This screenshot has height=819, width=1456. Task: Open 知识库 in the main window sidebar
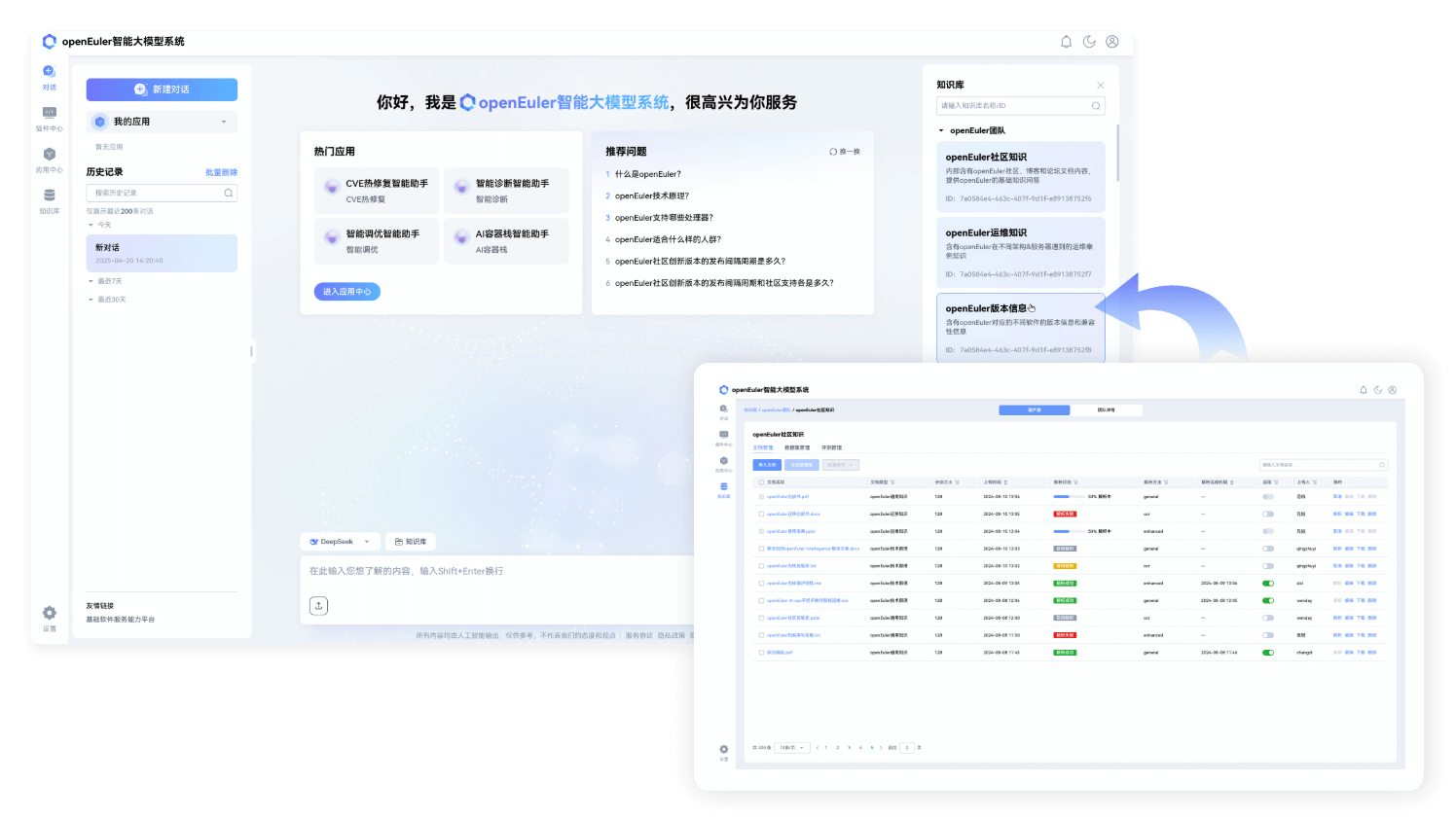pos(50,199)
